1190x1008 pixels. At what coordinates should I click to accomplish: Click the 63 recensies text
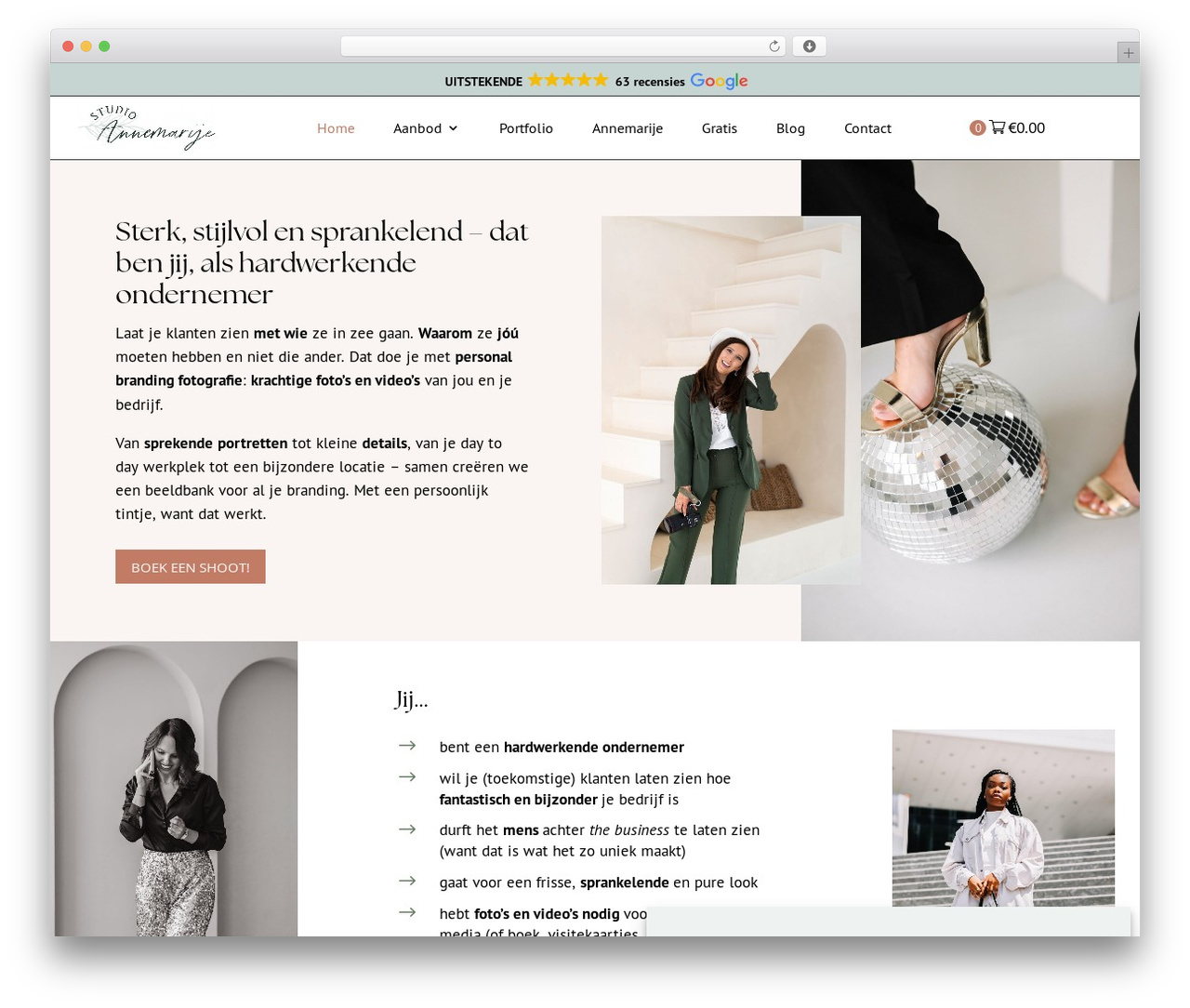pyautogui.click(x=650, y=82)
